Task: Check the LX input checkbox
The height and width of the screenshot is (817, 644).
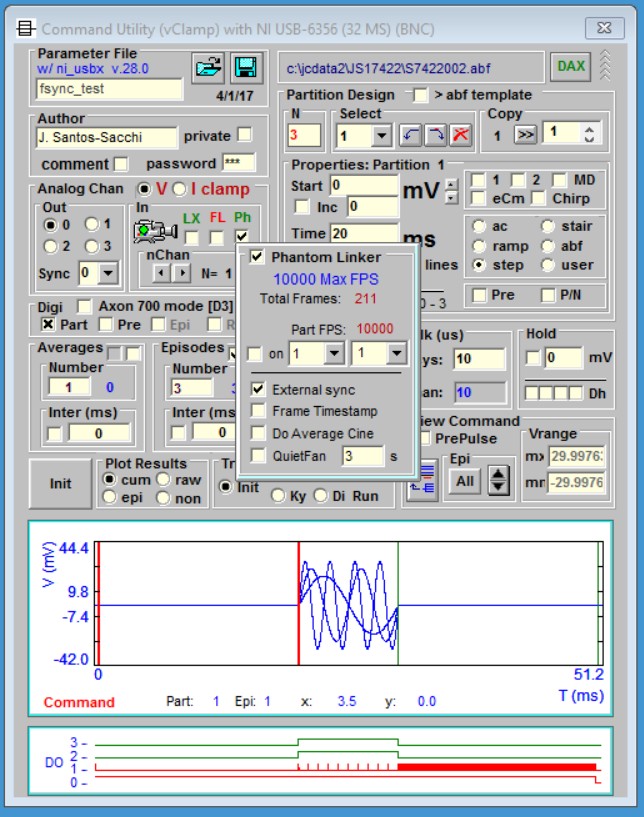Action: [191, 238]
